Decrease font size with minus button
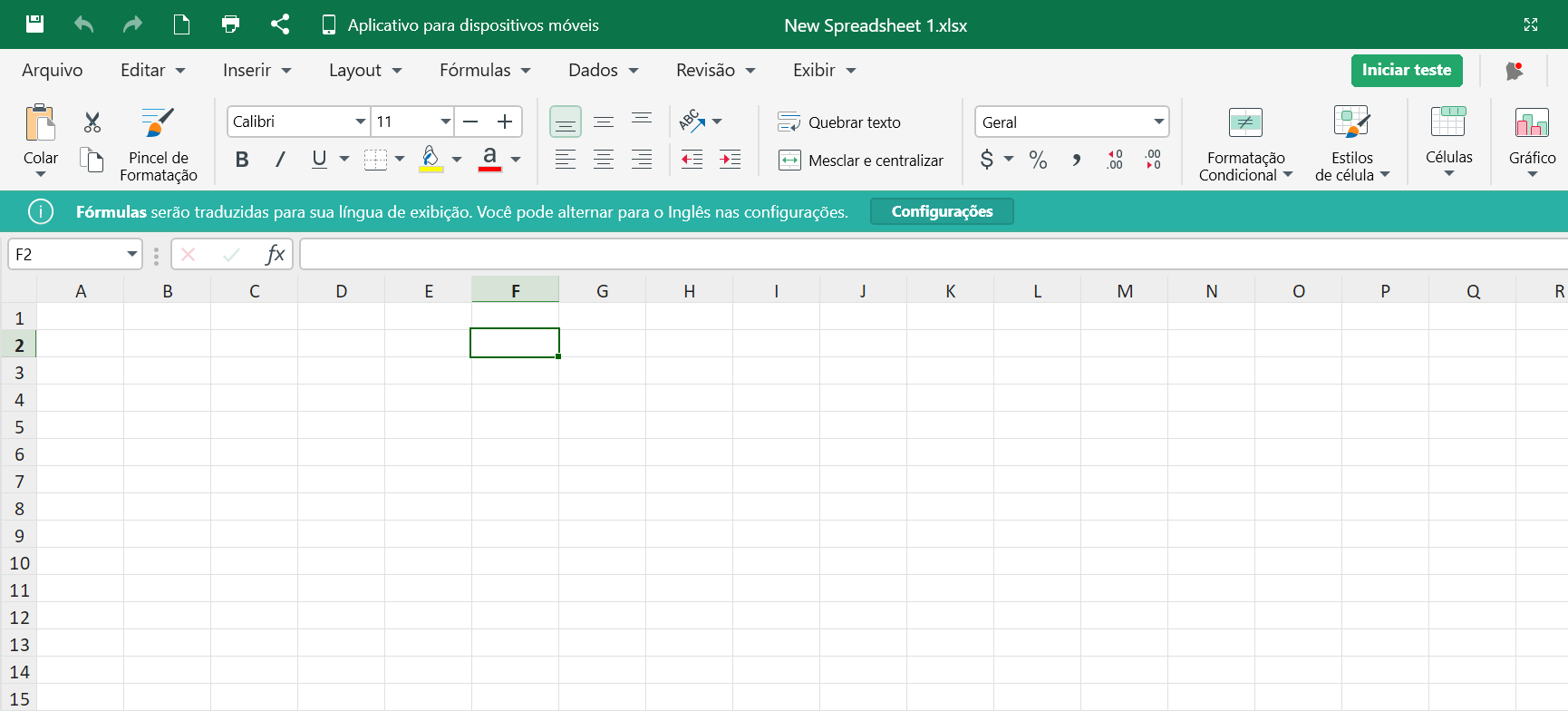This screenshot has width=1568, height=711. coord(470,122)
